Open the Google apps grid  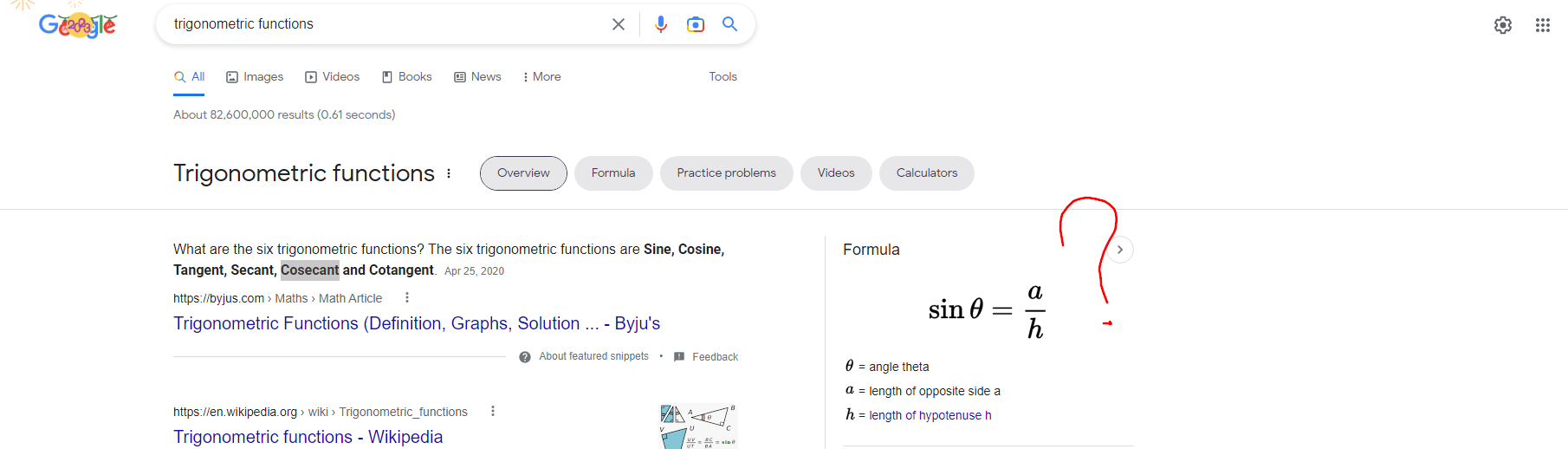(1543, 25)
